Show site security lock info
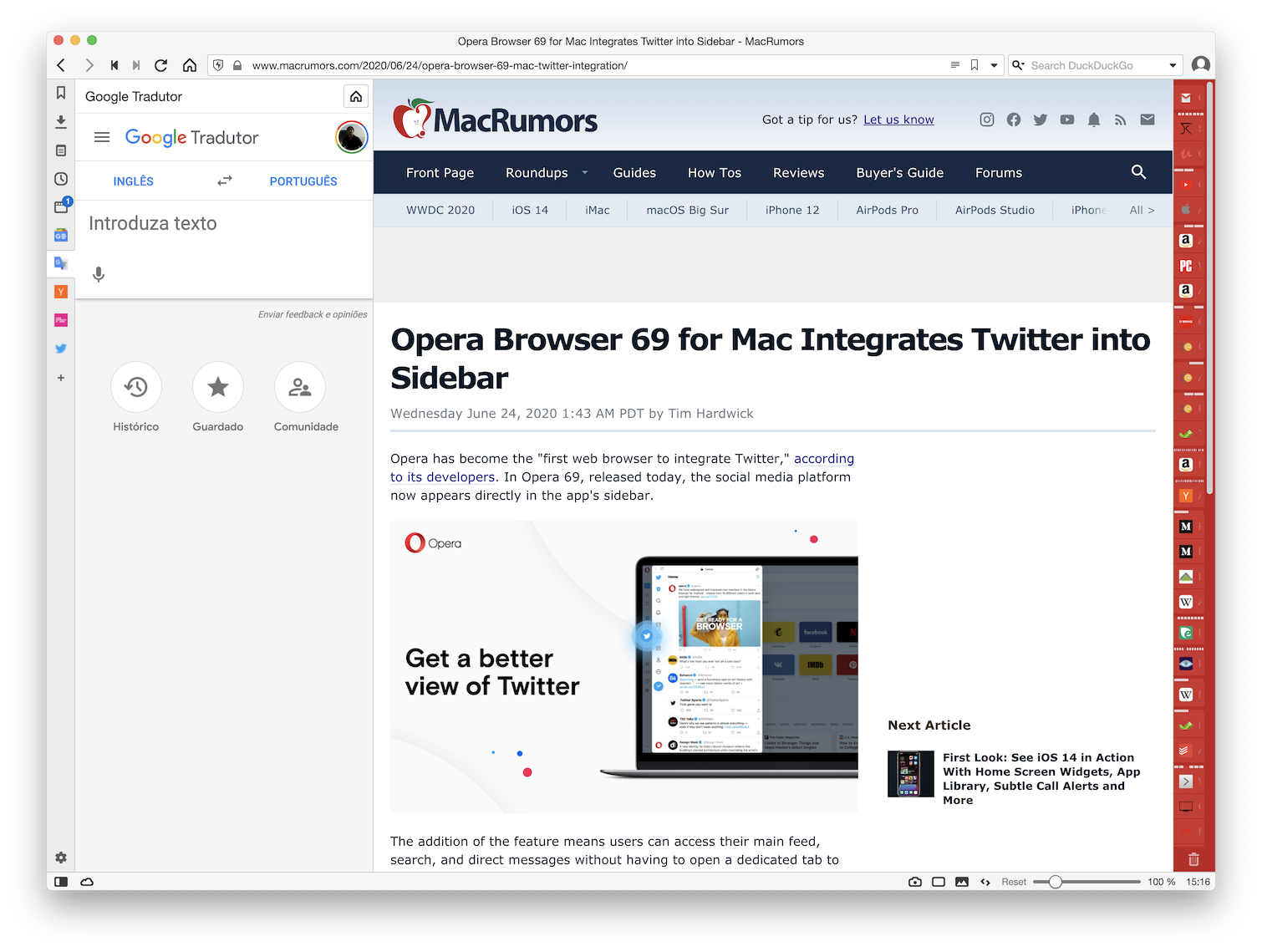Viewport: 1262px width, 952px height. point(237,65)
